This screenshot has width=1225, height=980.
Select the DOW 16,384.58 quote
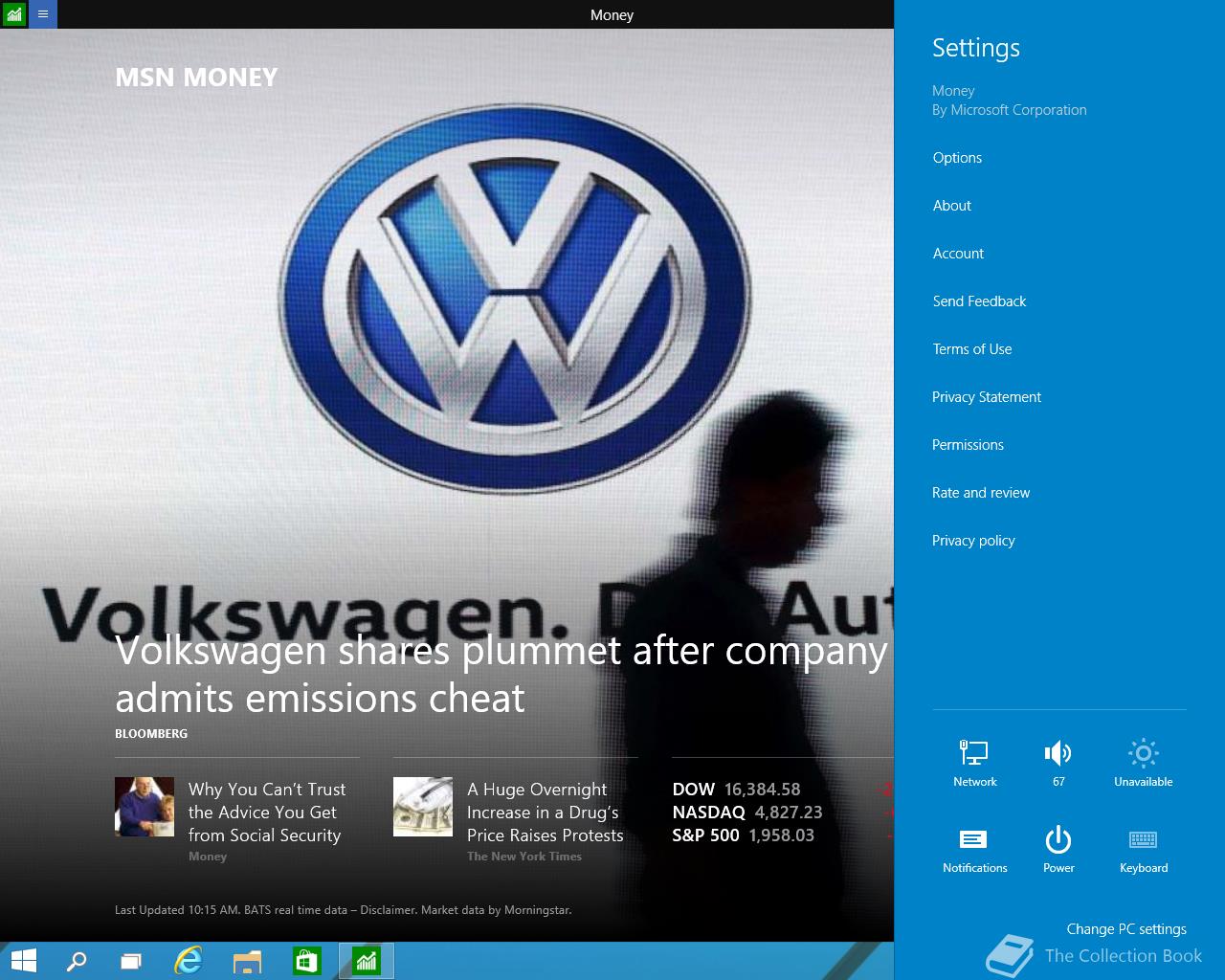[736, 790]
